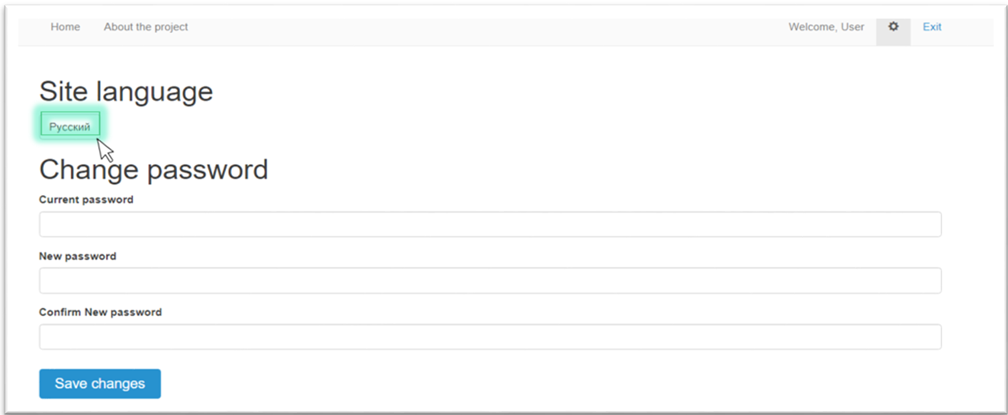
Task: Click the cog icon beside Welcome, User
Action: 893,27
